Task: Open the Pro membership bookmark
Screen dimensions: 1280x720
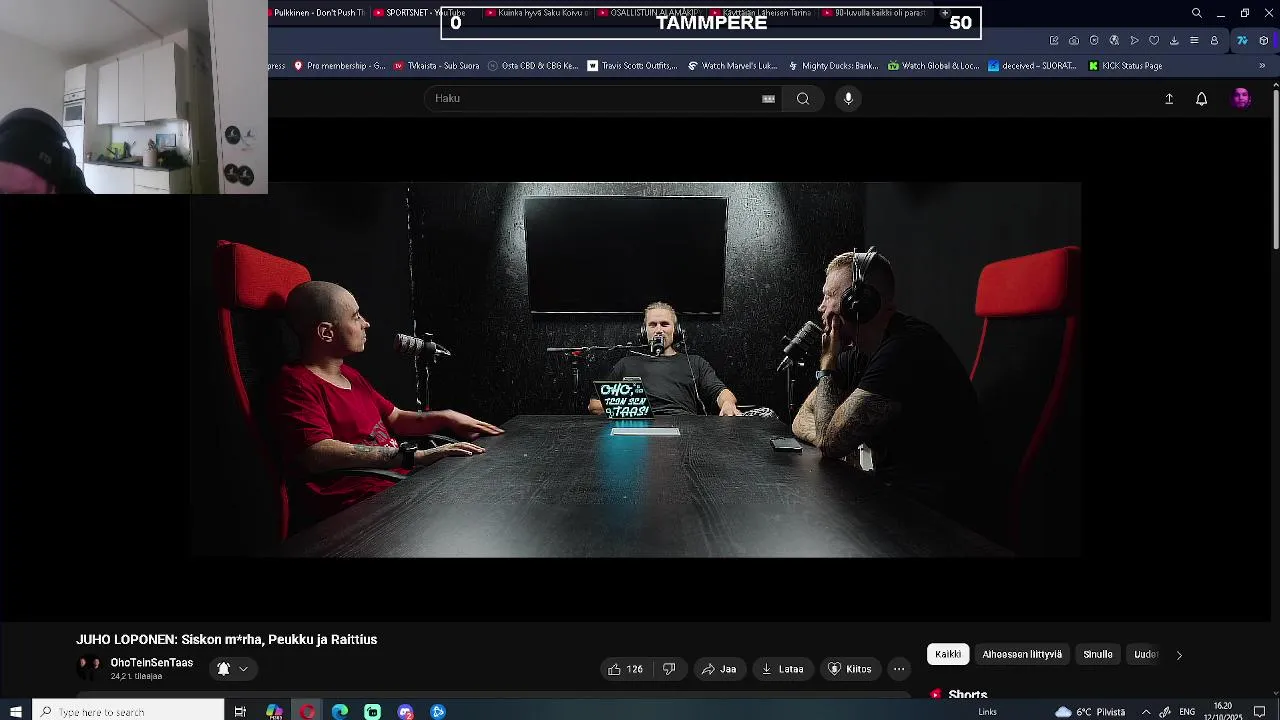Action: tap(339, 66)
